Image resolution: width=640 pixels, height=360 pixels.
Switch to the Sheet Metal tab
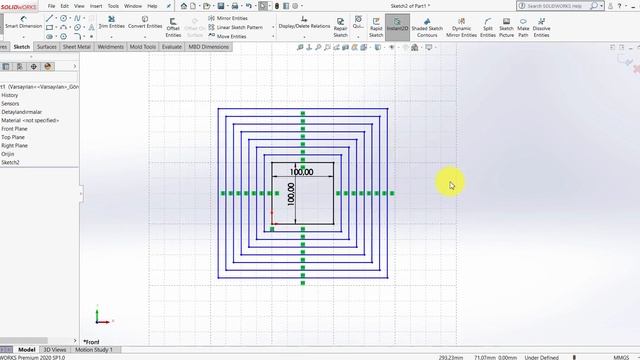(x=77, y=47)
